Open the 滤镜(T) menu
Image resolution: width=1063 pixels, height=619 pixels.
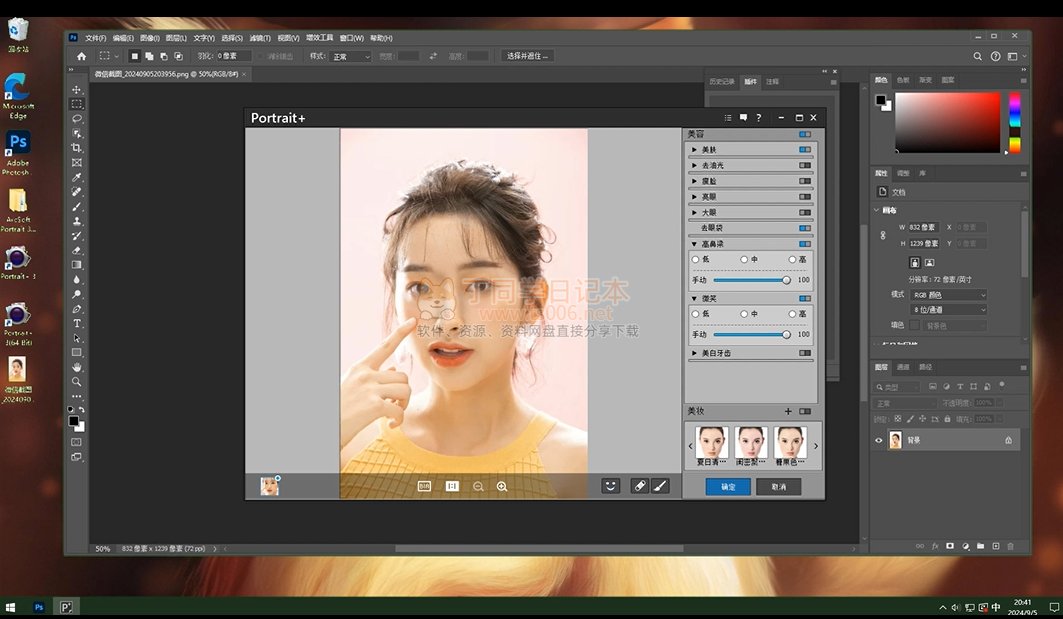[x=259, y=38]
